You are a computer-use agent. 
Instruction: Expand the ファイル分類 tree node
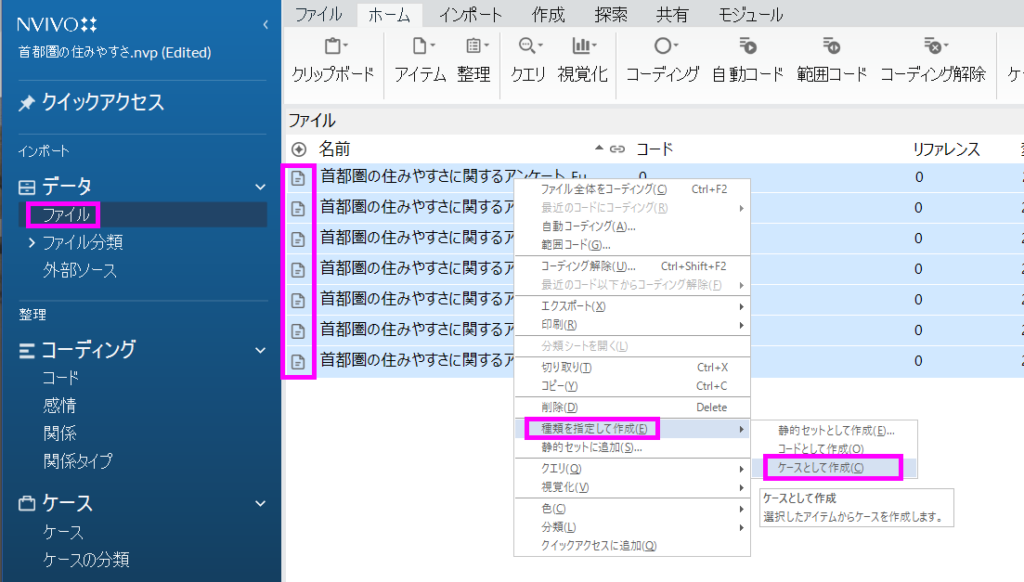tap(32, 243)
